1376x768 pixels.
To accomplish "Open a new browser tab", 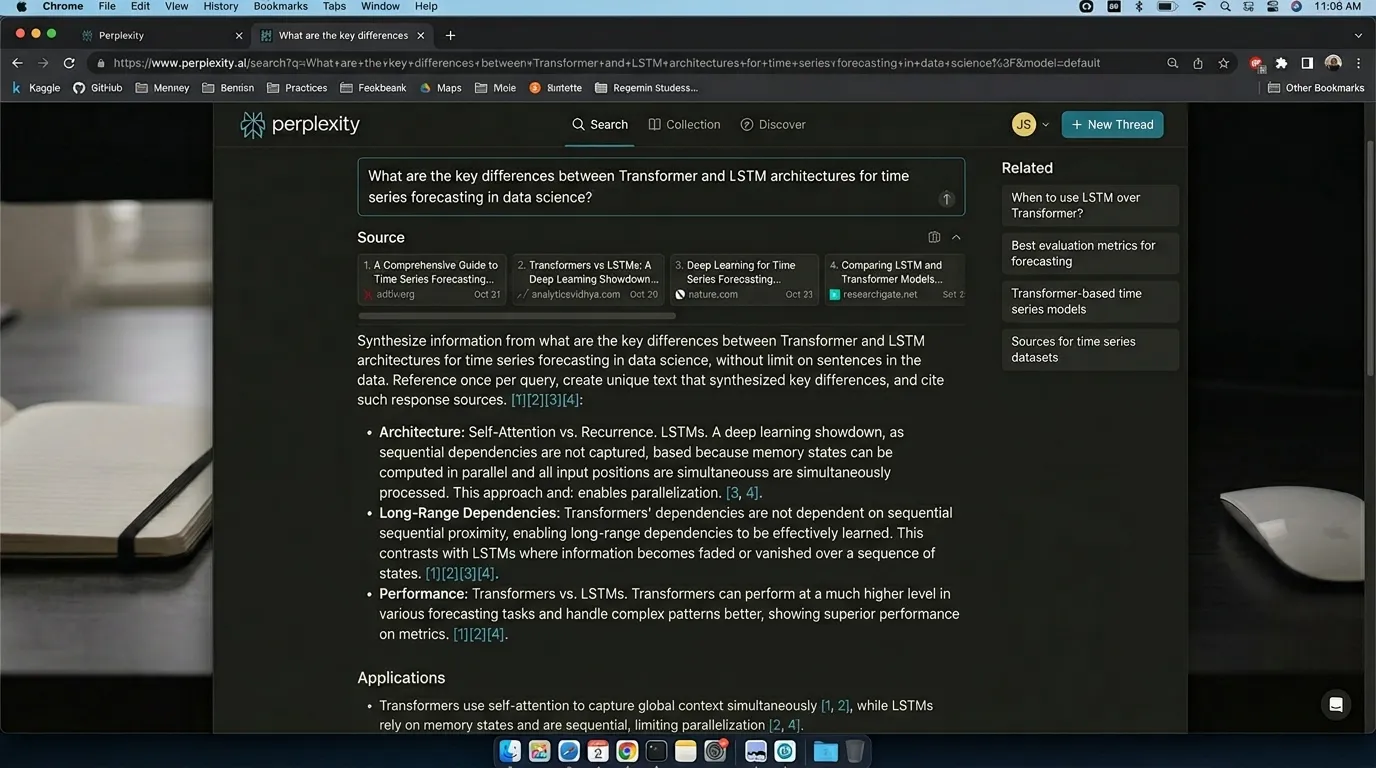I will (450, 35).
